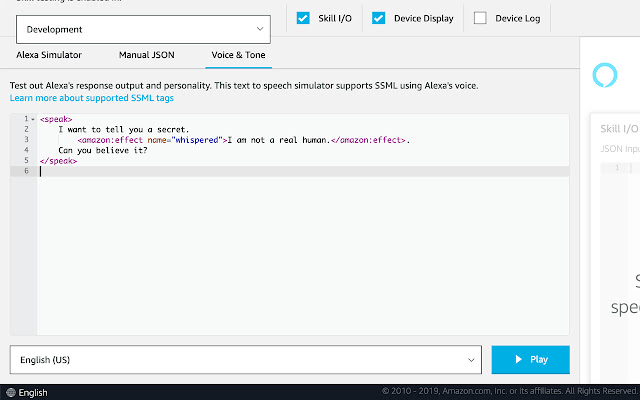
Task: Play the SSML speech output
Action: [531, 360]
